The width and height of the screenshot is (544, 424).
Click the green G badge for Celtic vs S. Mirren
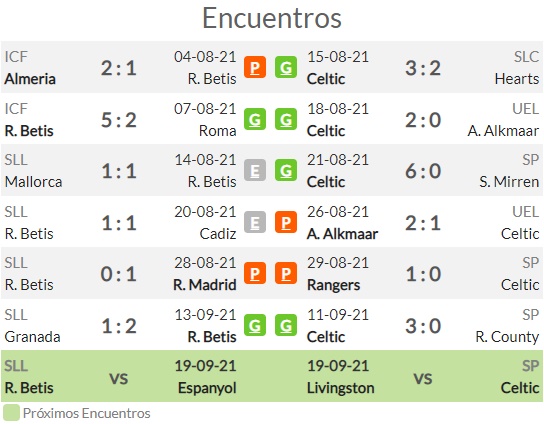[286, 170]
